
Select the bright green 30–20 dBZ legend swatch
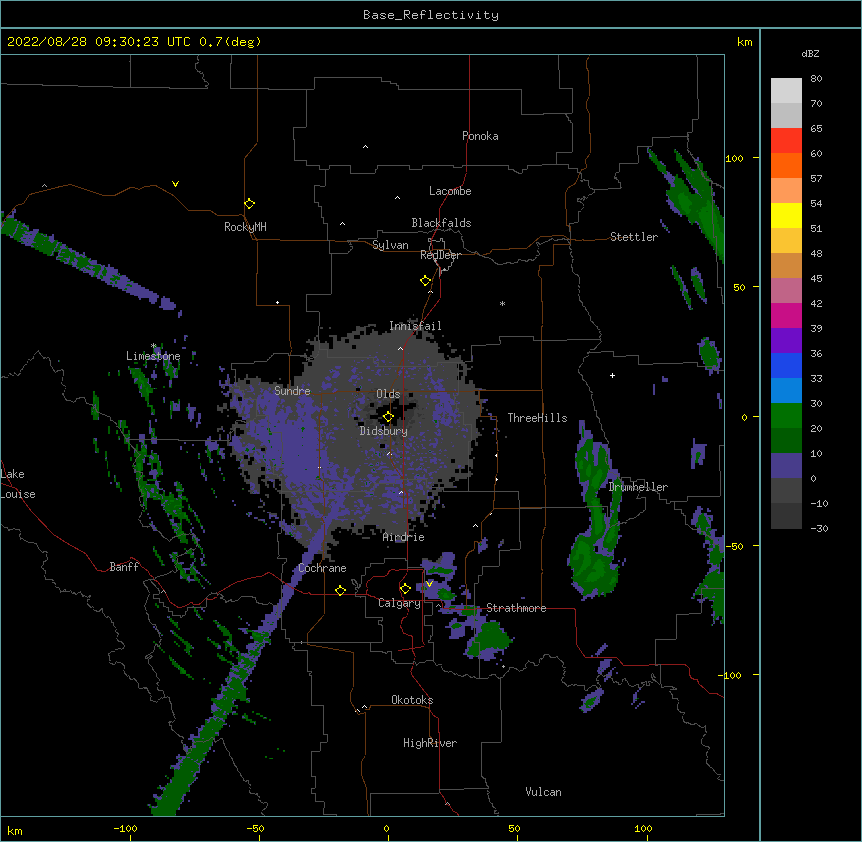coord(786,416)
